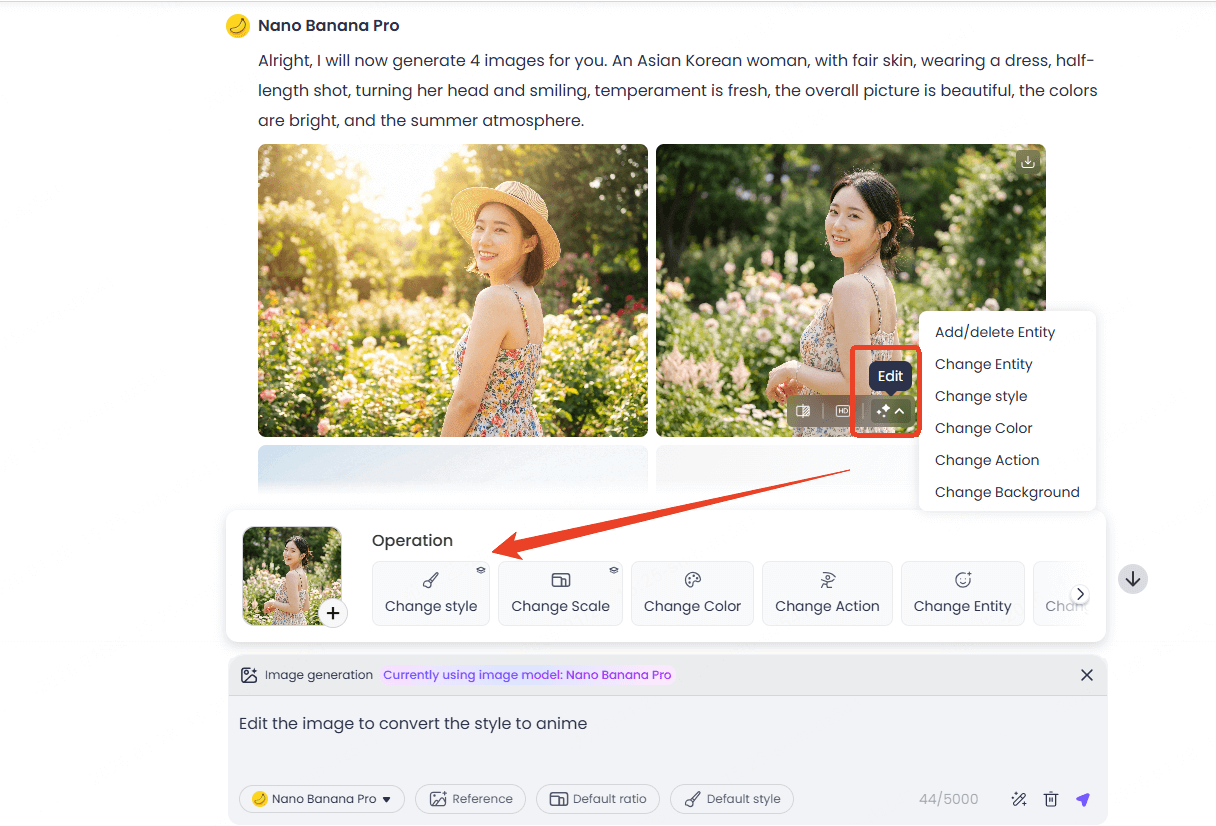1216x826 pixels.
Task: Click the download icon on the second image
Action: (1027, 161)
